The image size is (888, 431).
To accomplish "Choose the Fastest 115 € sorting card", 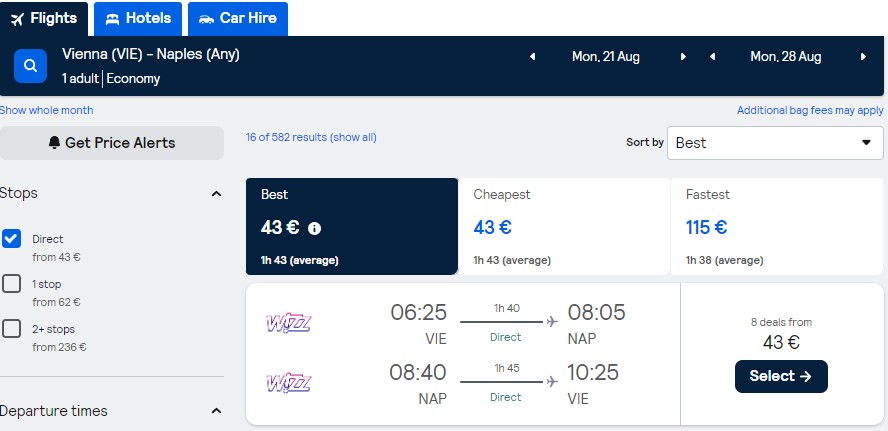I will click(x=777, y=227).
